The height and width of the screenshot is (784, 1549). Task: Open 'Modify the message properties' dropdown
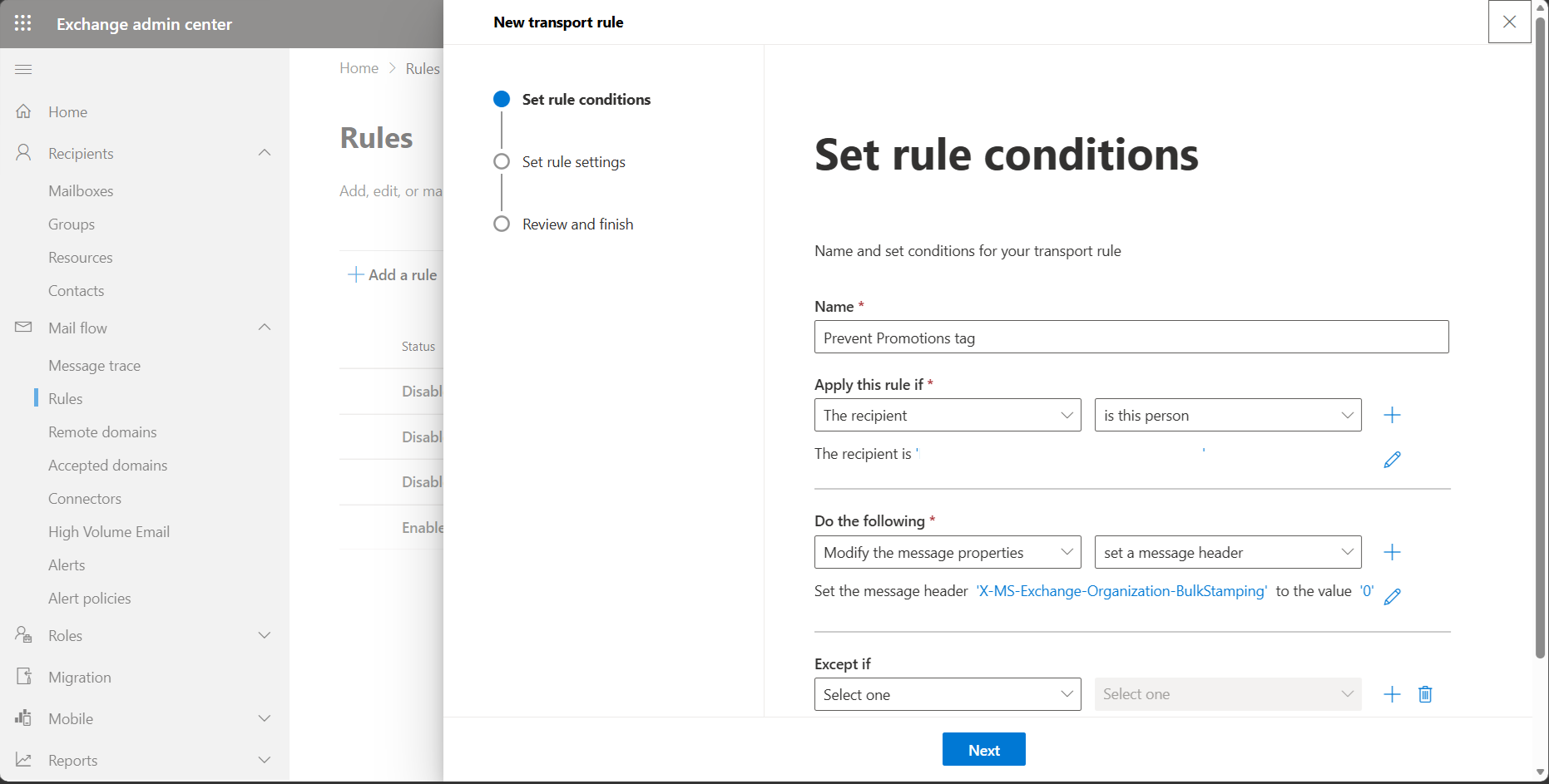948,552
